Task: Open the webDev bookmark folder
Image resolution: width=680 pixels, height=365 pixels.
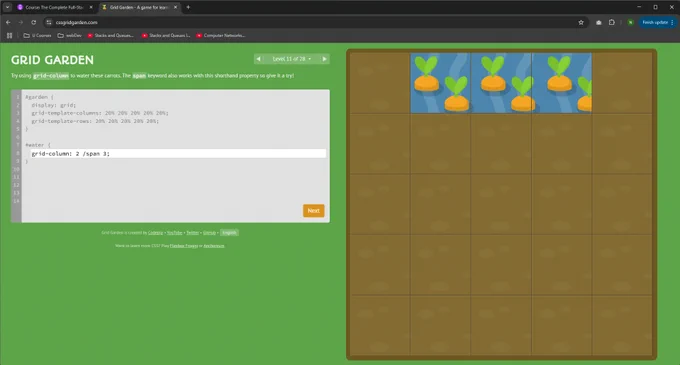Action: 69,36
